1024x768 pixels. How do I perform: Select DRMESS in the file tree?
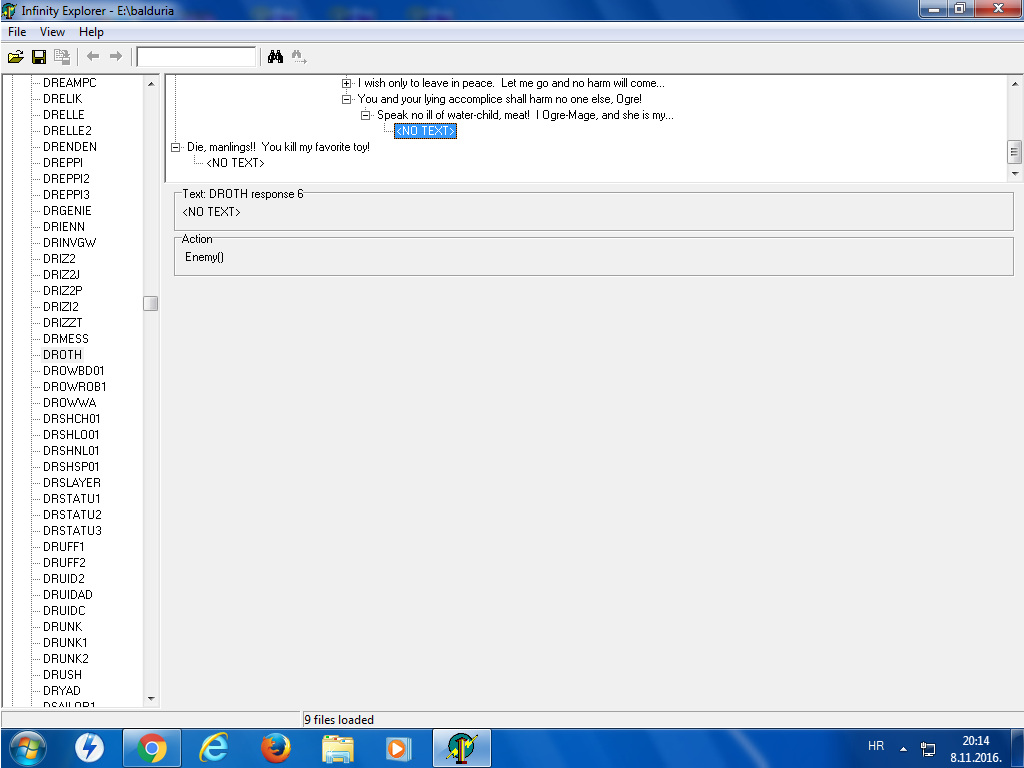click(x=66, y=339)
